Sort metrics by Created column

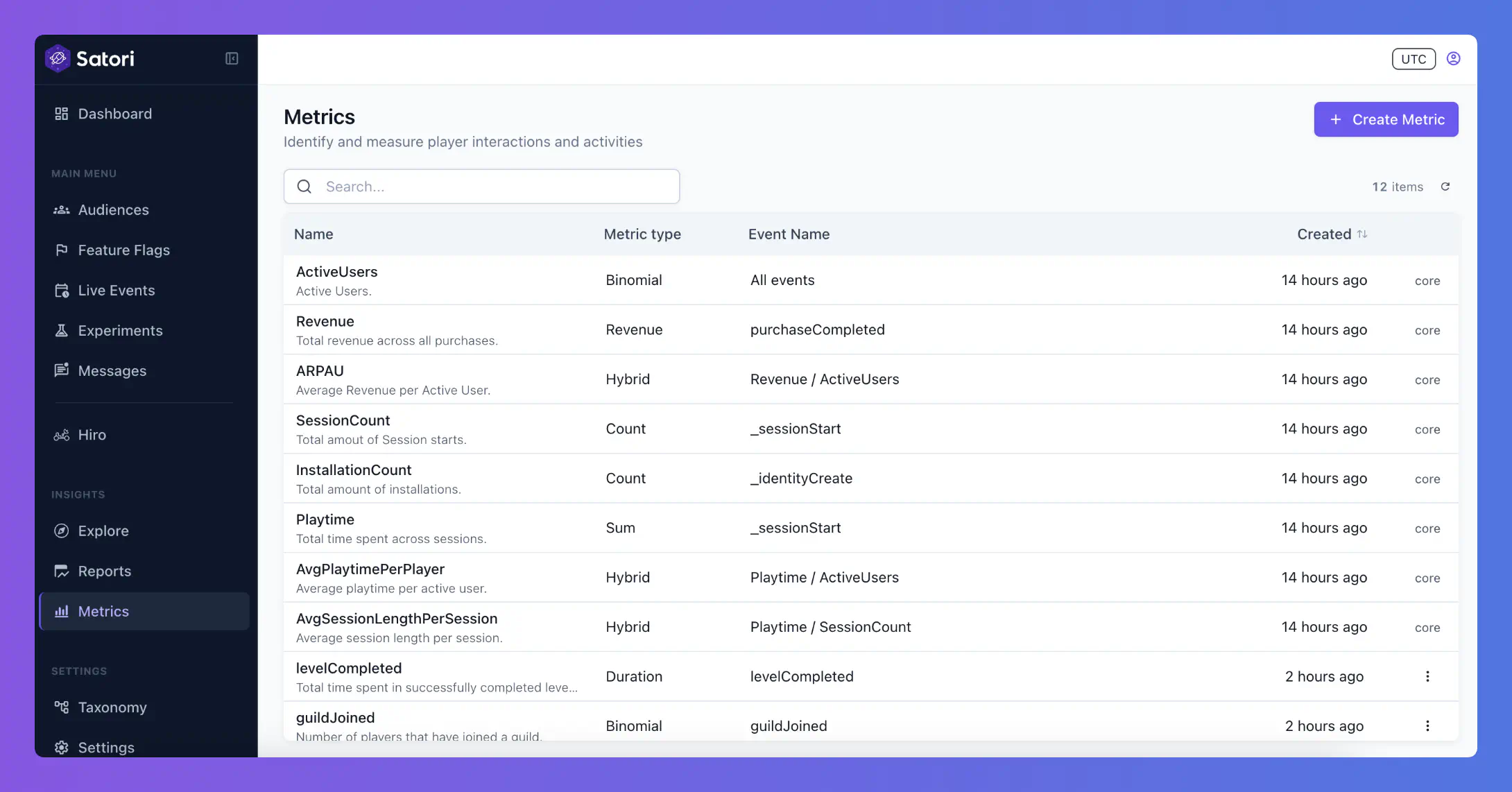click(x=1332, y=234)
